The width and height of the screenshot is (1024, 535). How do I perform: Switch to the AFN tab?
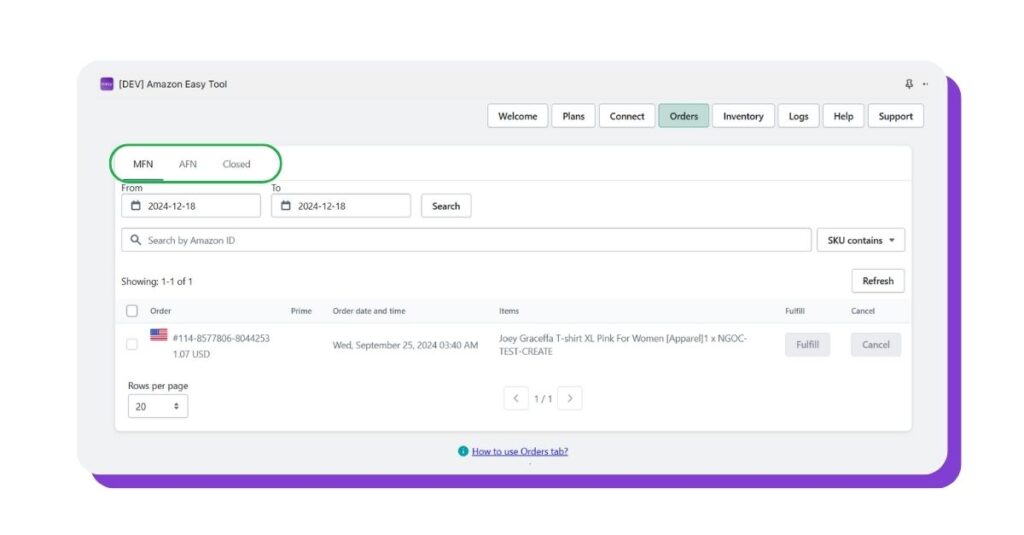[187, 164]
